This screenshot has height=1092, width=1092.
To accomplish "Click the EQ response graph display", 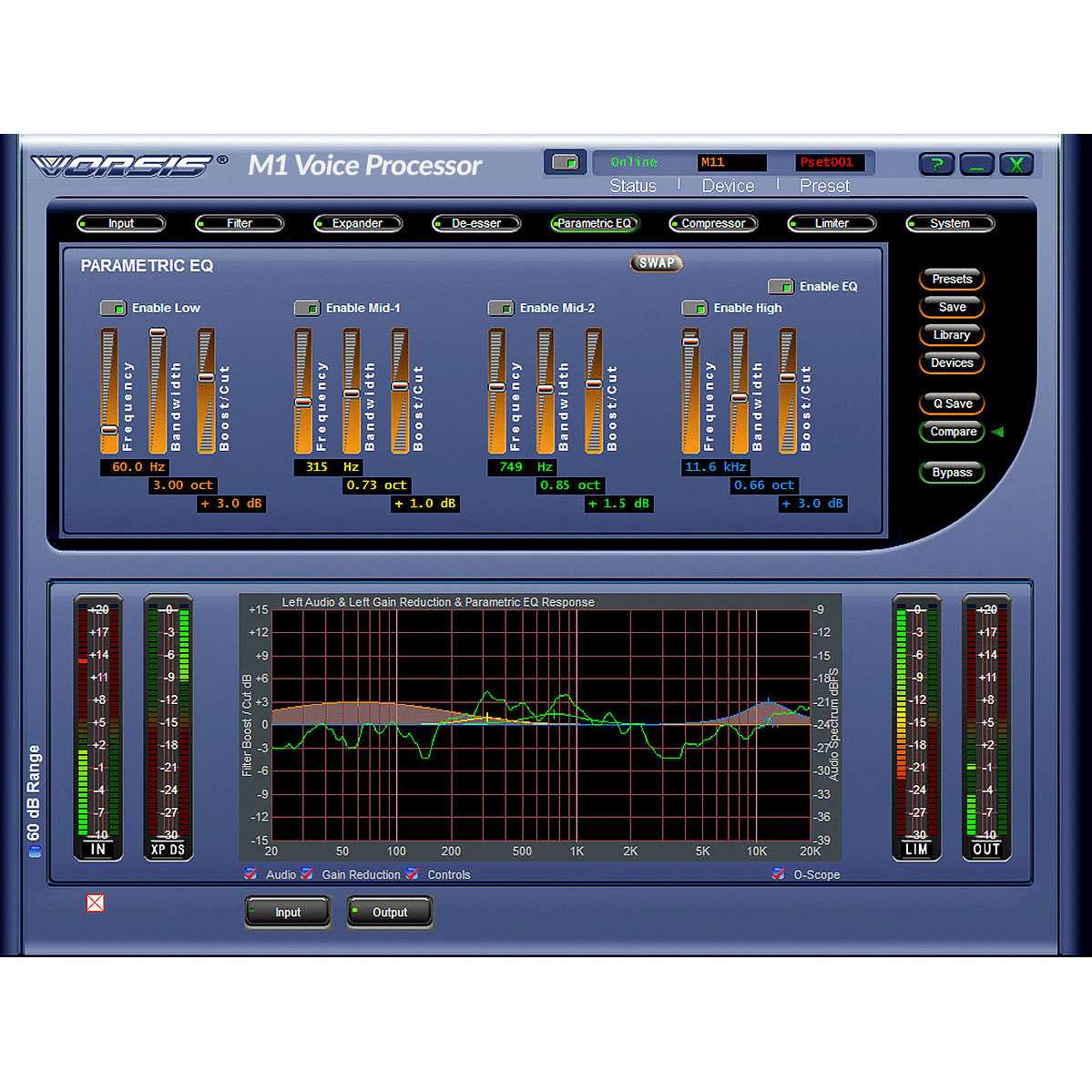I will tap(541, 725).
